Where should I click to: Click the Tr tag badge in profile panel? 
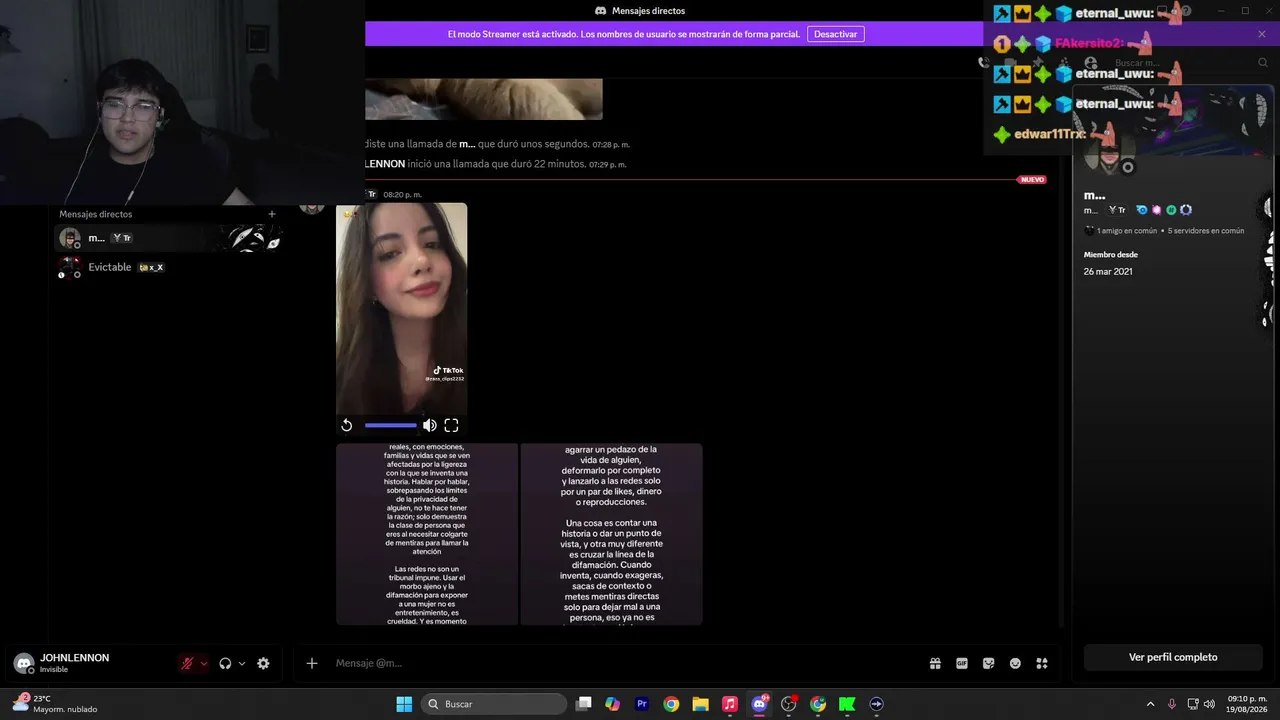[x=1117, y=211]
